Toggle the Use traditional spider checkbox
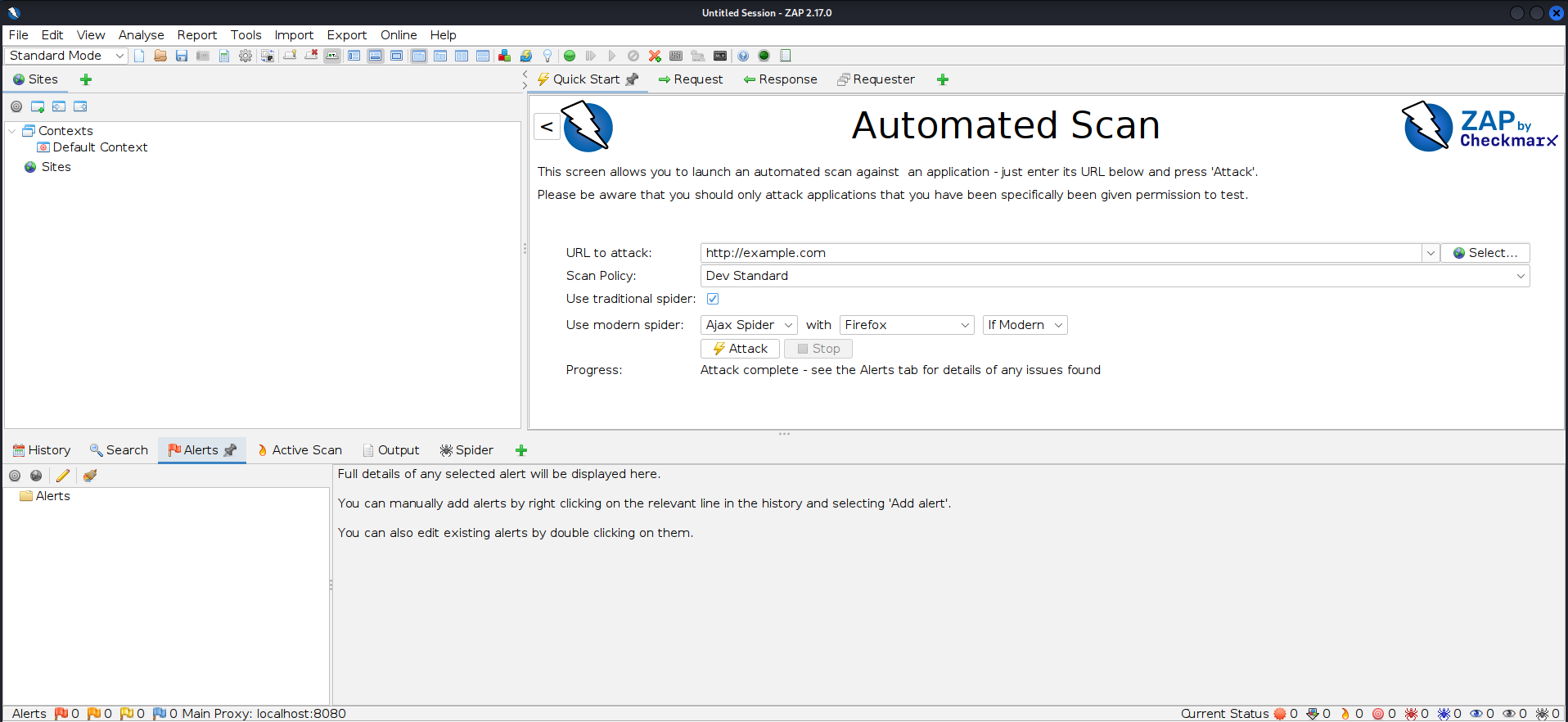The height and width of the screenshot is (722, 1568). 713,299
